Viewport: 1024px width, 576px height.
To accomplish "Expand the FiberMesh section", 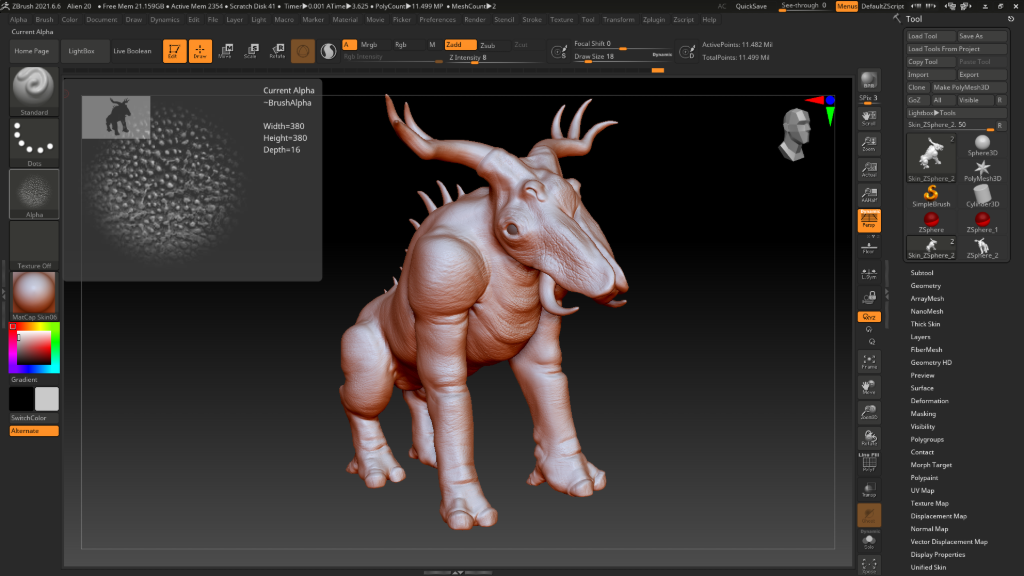I will click(x=926, y=349).
